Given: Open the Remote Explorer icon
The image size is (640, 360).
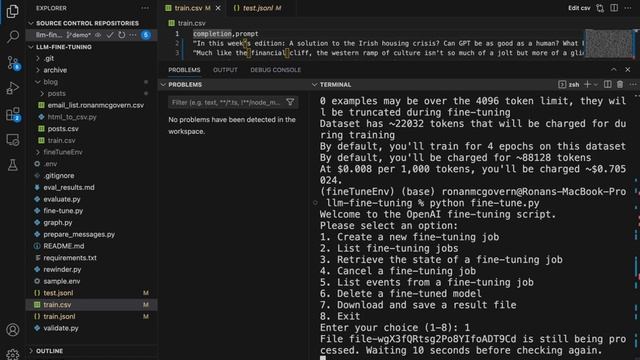Looking at the screenshot, I should 13,140.
